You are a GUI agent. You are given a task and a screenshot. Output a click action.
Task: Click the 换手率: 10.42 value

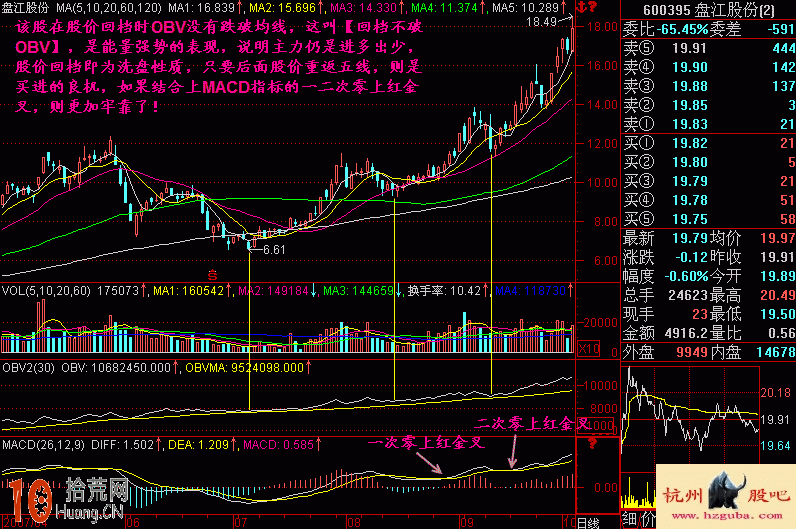[x=447, y=291]
